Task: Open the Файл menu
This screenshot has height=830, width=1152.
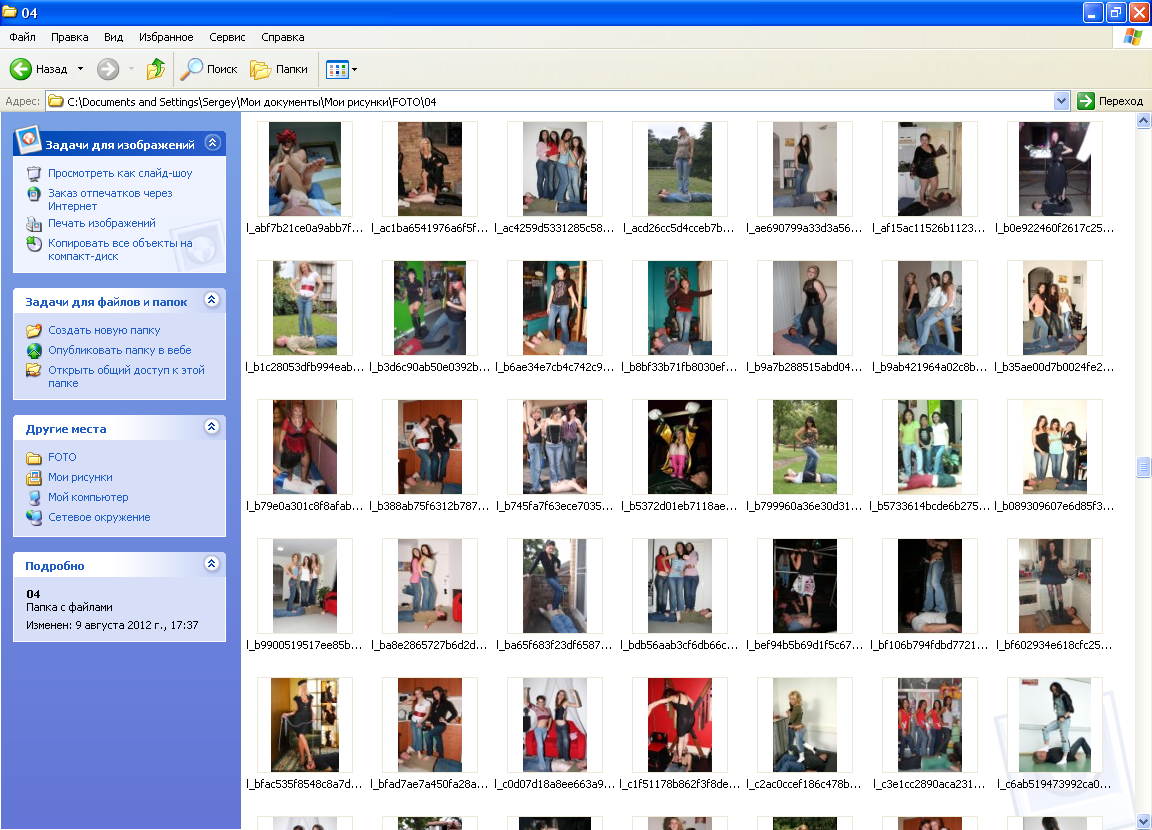Action: (x=23, y=37)
